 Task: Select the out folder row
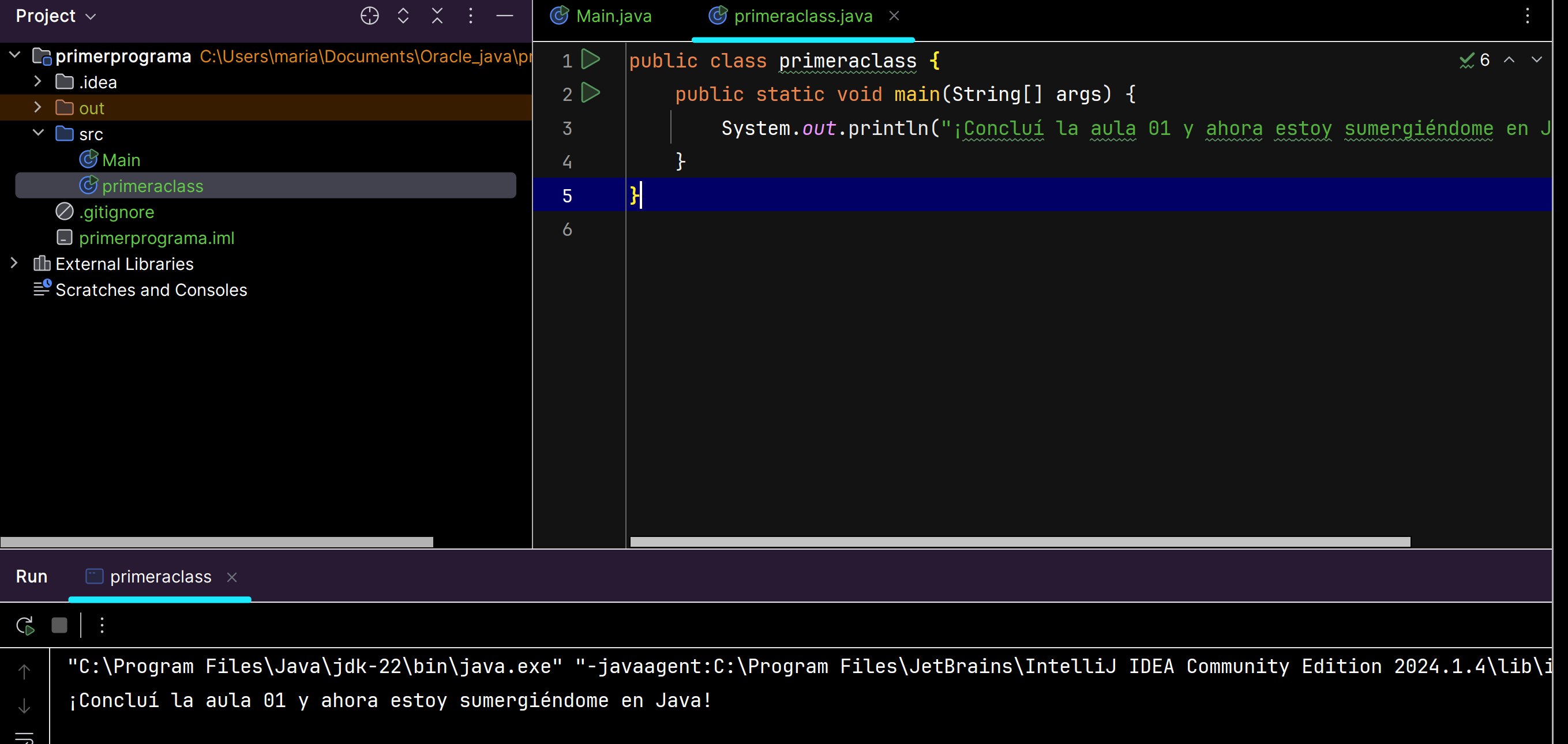click(x=265, y=108)
